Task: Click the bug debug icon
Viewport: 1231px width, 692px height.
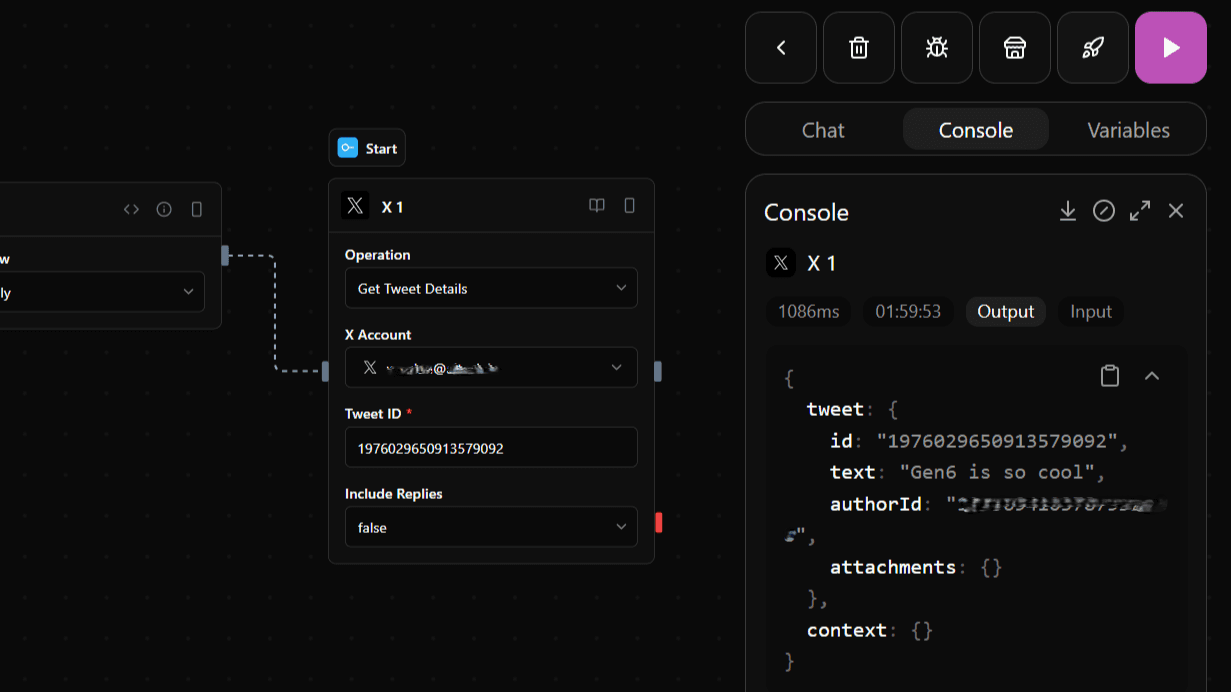Action: pyautogui.click(x=936, y=48)
